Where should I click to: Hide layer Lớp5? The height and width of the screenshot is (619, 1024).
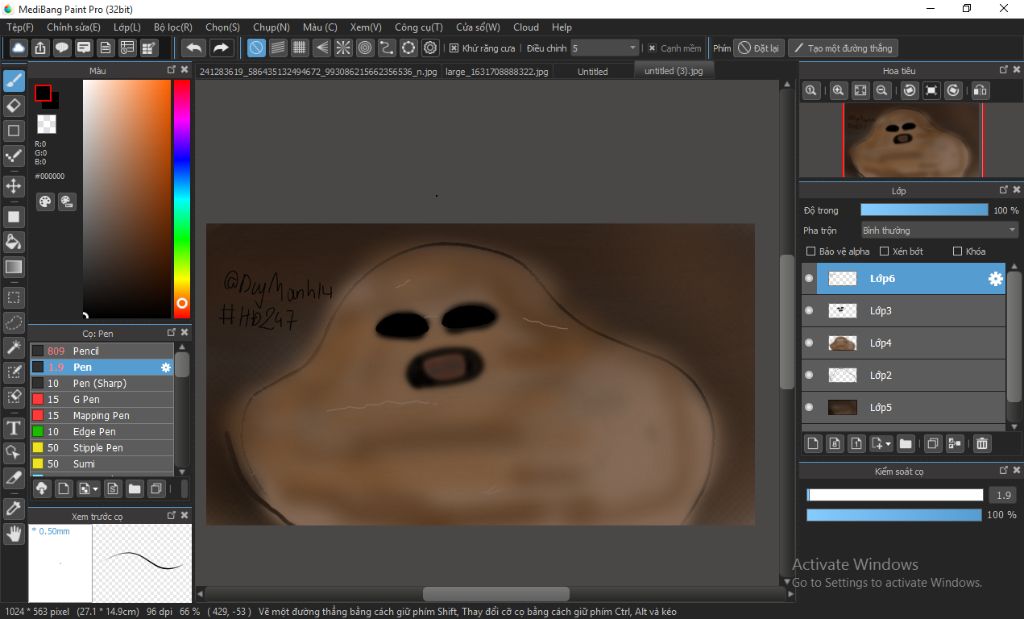809,407
